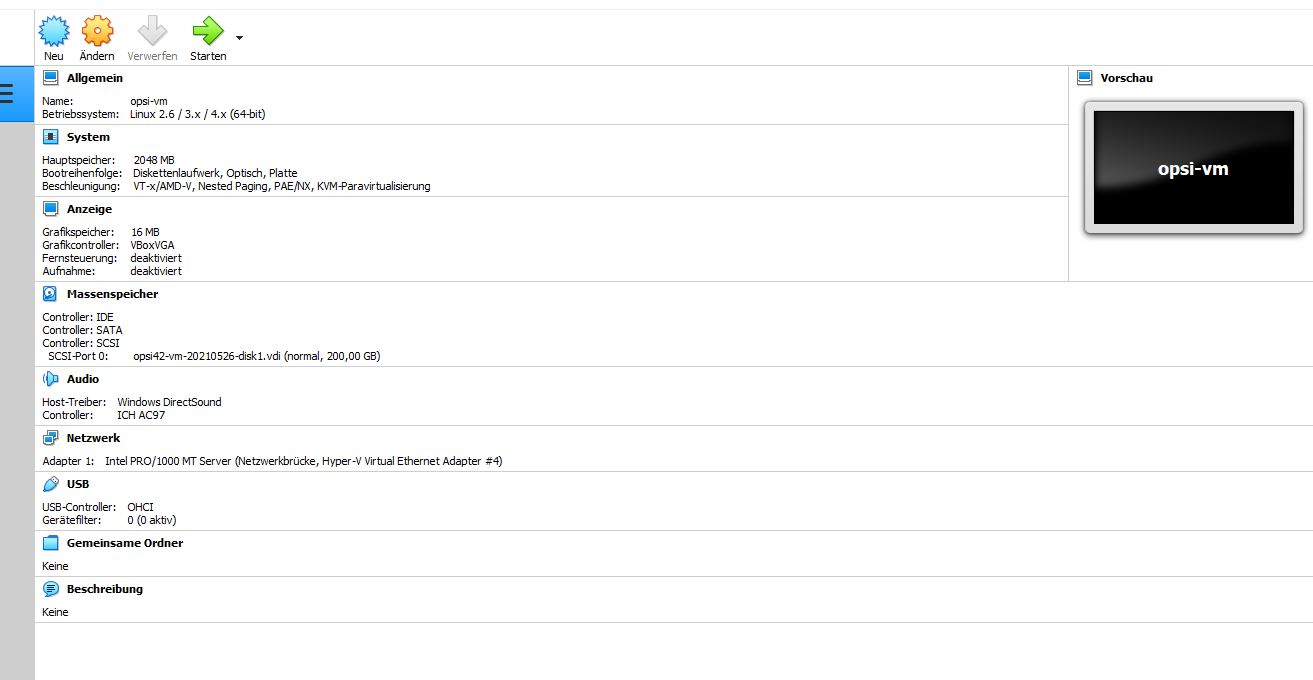
Task: Click the Audio speaker icon
Action: pos(51,379)
